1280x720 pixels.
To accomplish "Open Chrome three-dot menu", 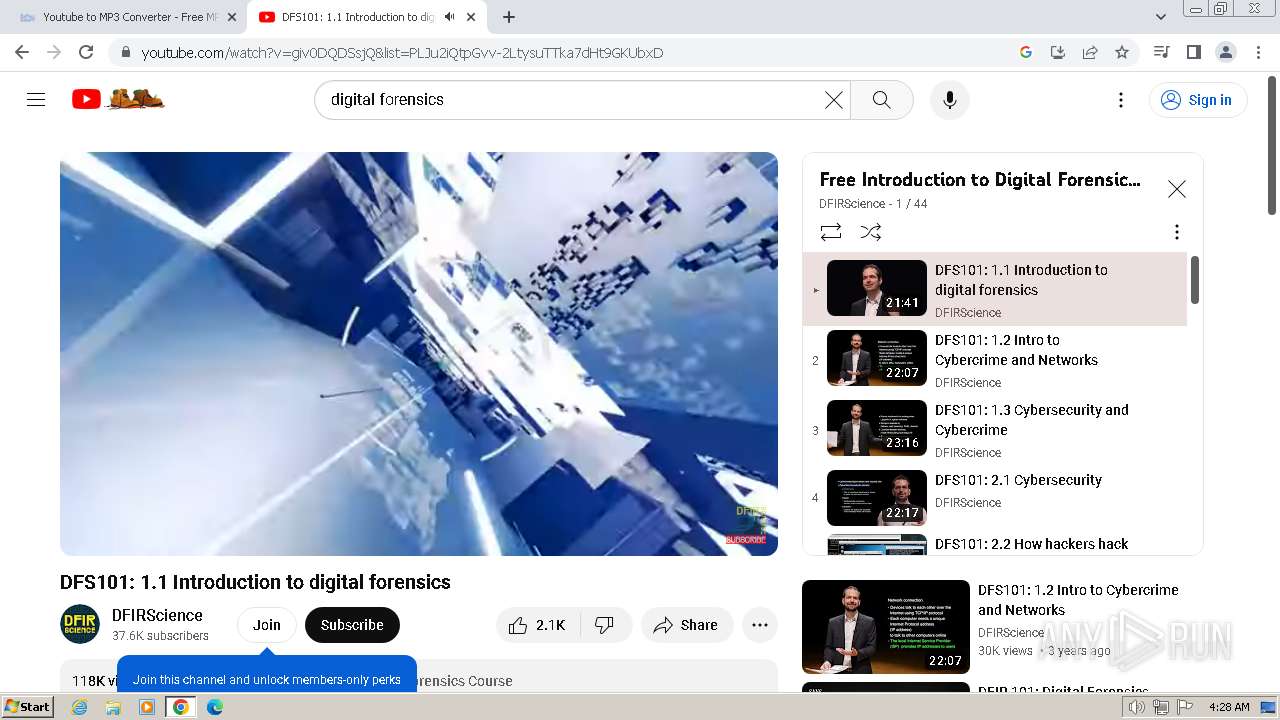I will 1259,52.
